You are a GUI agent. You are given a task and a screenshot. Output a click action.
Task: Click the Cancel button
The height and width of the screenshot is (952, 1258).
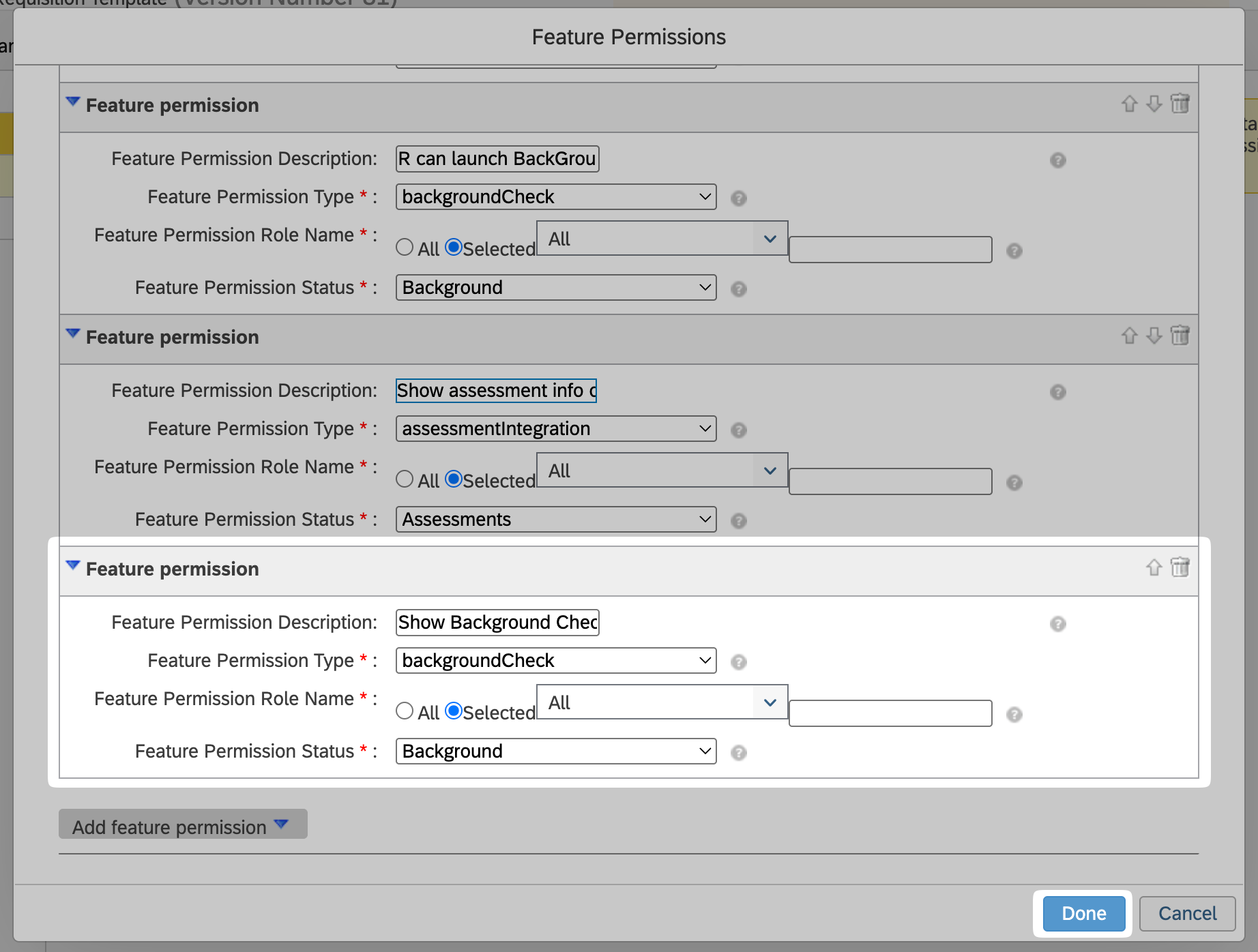1187,914
